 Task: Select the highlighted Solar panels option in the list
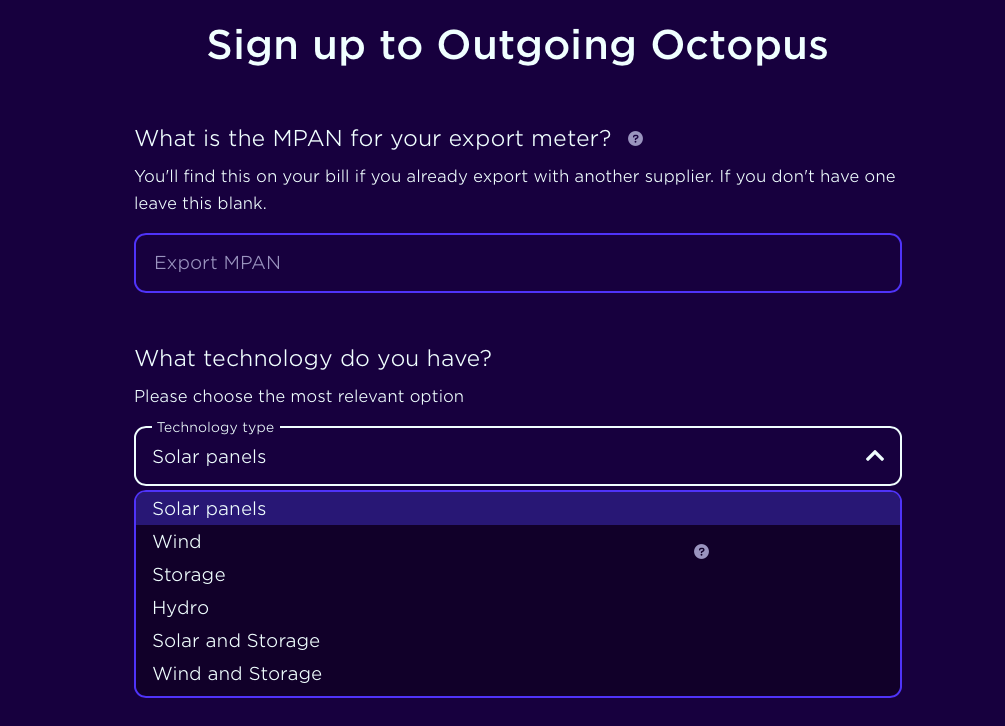[x=518, y=509]
